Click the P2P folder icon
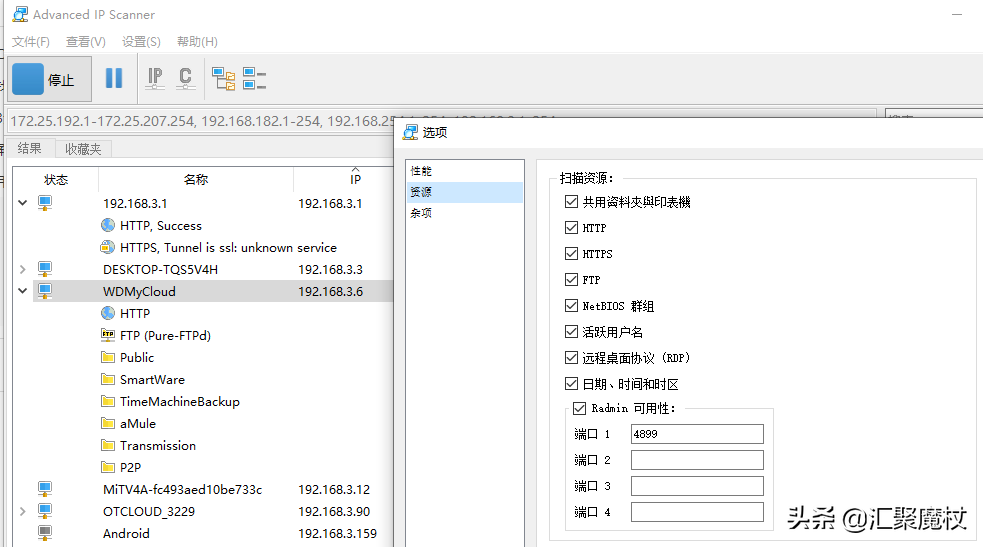Screen dimensions: 983x547 tap(108, 467)
